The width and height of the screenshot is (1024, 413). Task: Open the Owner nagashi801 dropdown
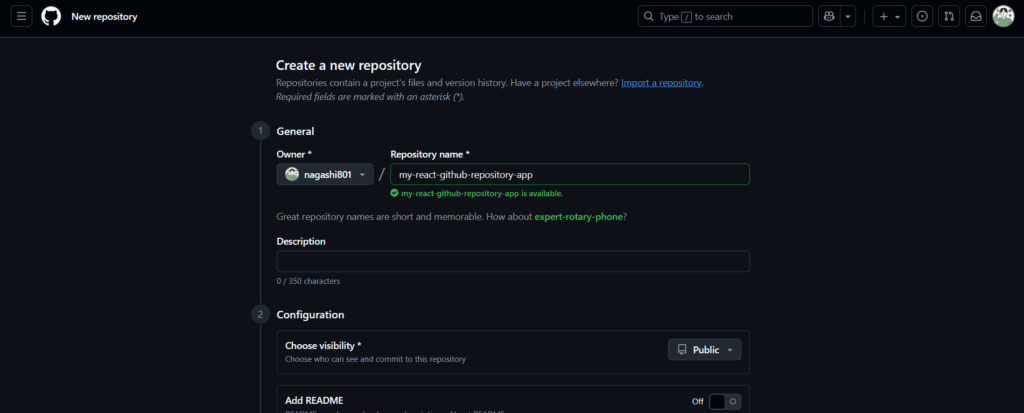(x=325, y=174)
